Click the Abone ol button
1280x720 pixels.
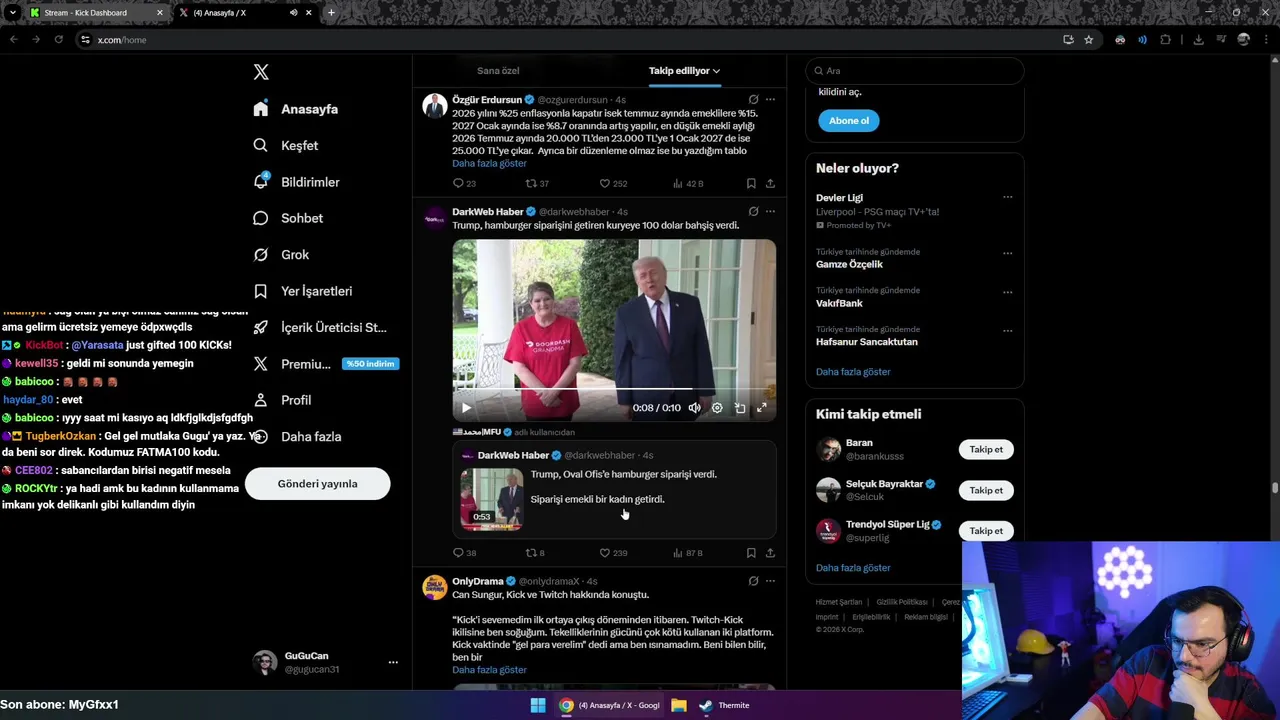[x=849, y=121]
